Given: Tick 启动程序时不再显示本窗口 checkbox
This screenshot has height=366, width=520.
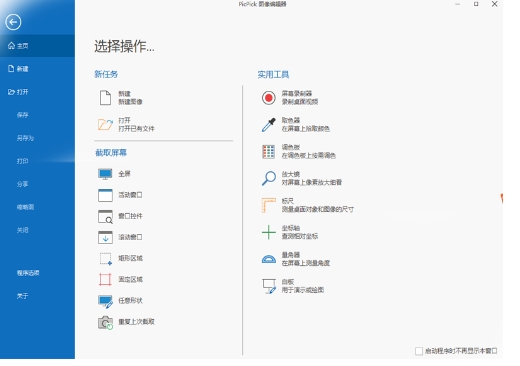Looking at the screenshot, I should (419, 351).
